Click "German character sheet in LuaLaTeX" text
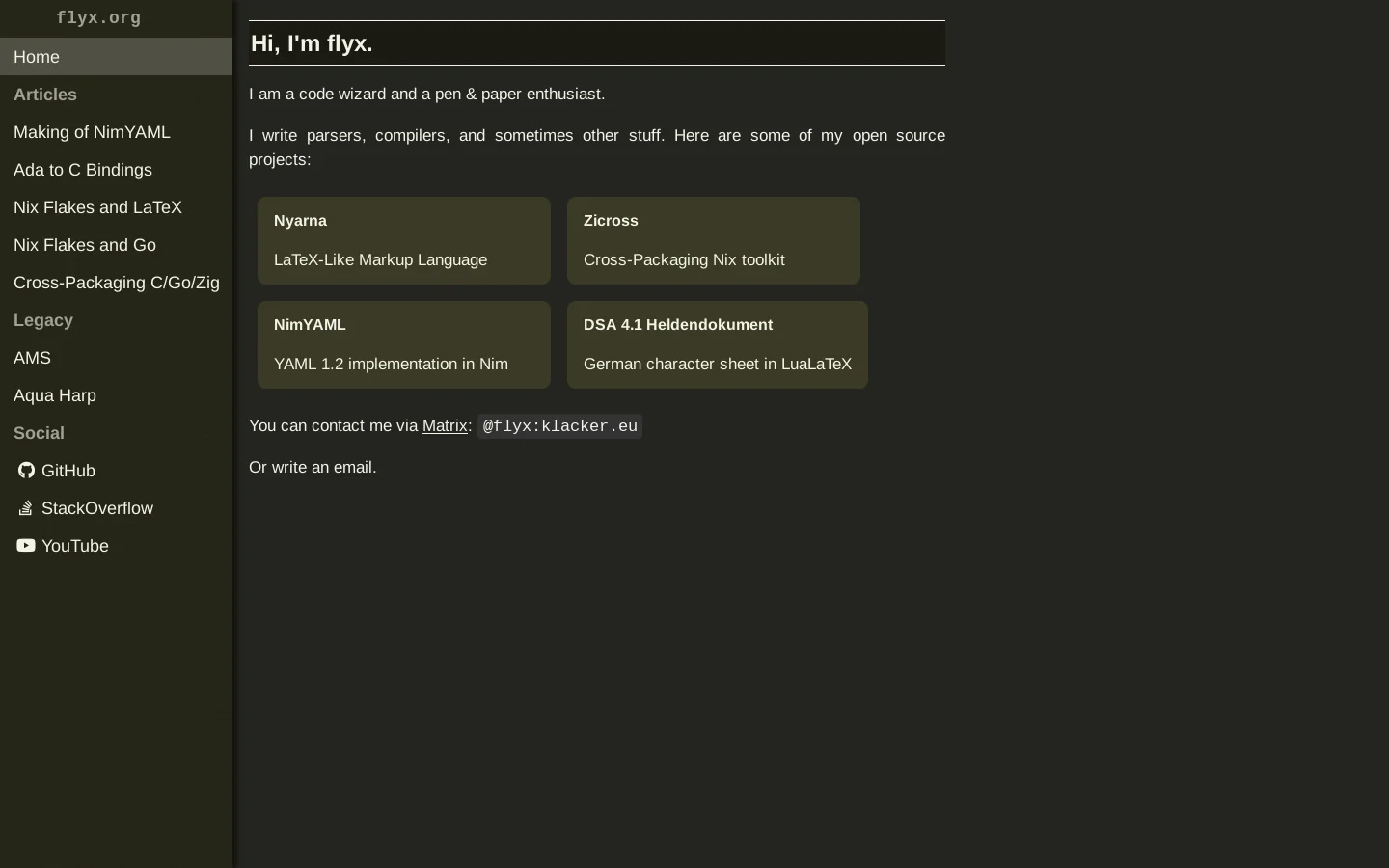This screenshot has height=868, width=1389. point(718,364)
